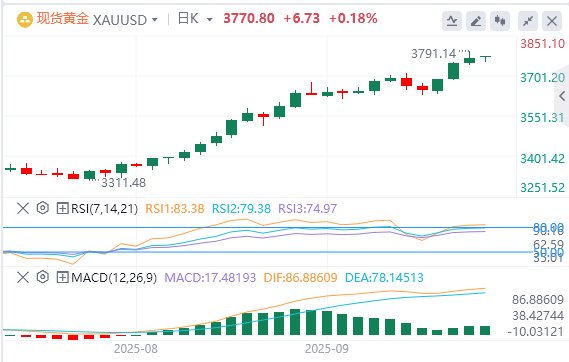Click the 现货黄金 instrument name
The width and height of the screenshot is (569, 362).
pyautogui.click(x=63, y=19)
